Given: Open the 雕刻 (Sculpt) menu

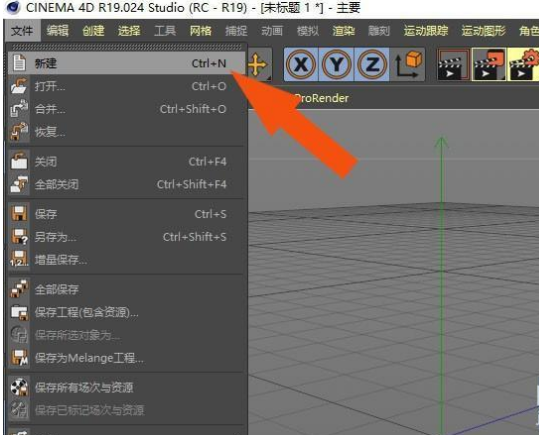Looking at the screenshot, I should tap(379, 31).
